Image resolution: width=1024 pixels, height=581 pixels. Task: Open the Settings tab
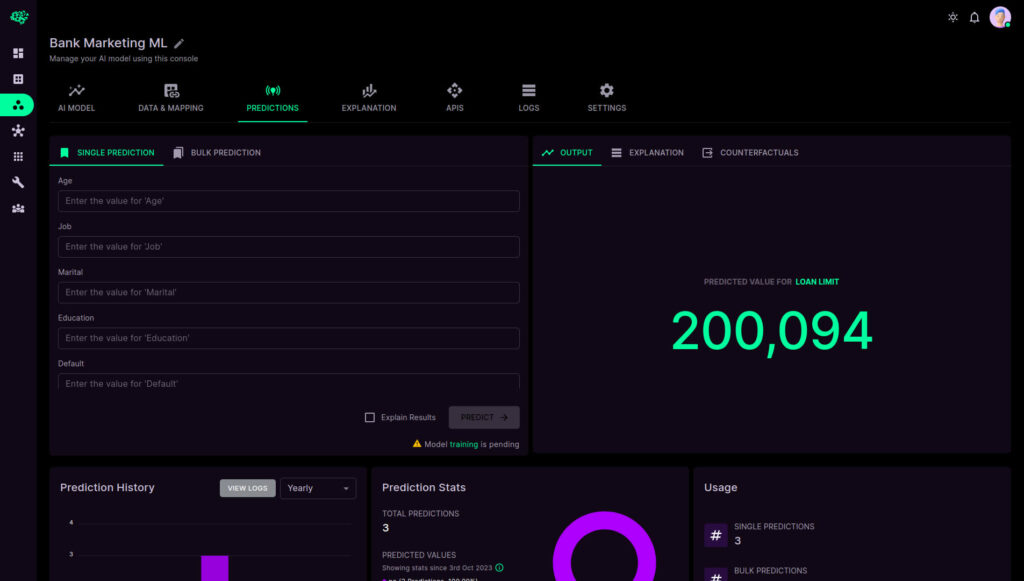(x=607, y=98)
